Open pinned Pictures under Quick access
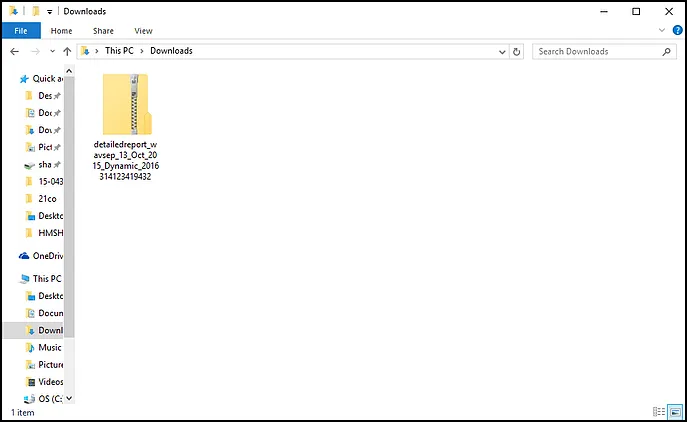687x422 pixels. 45,147
